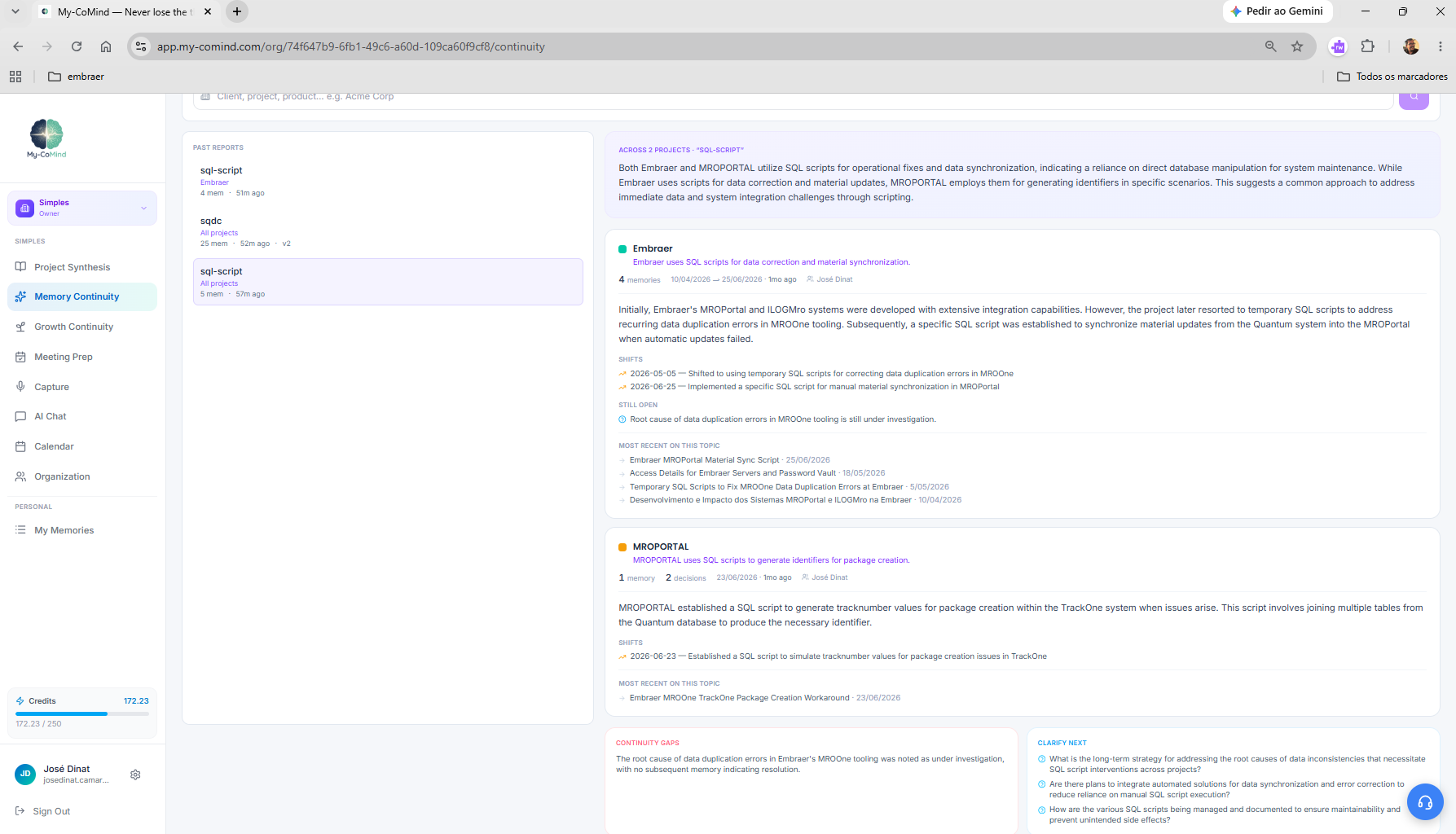Click José Dinat author on Embraer card
The width and height of the screenshot is (1456, 834).
point(829,279)
